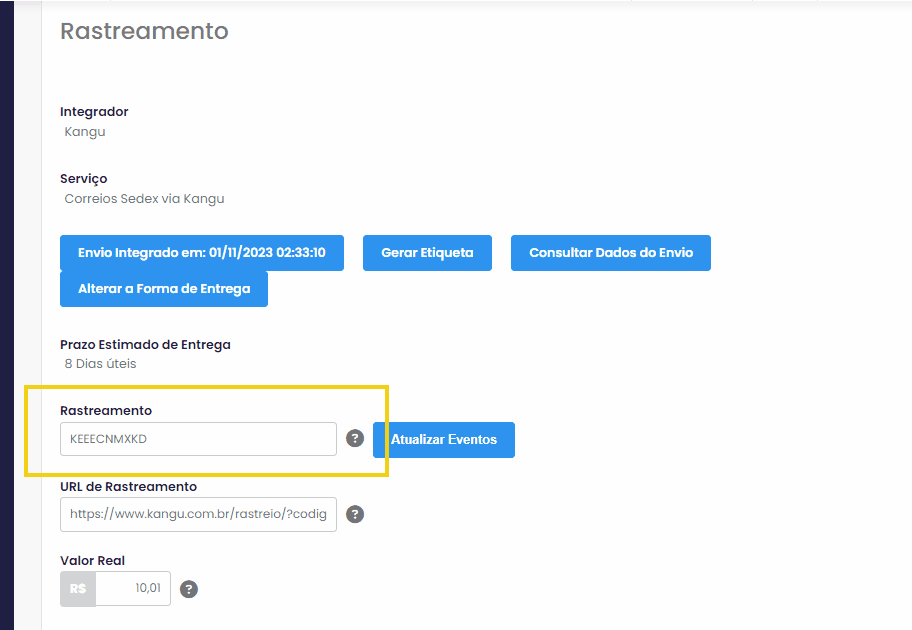Open help icon next to Valor Real

point(188,589)
